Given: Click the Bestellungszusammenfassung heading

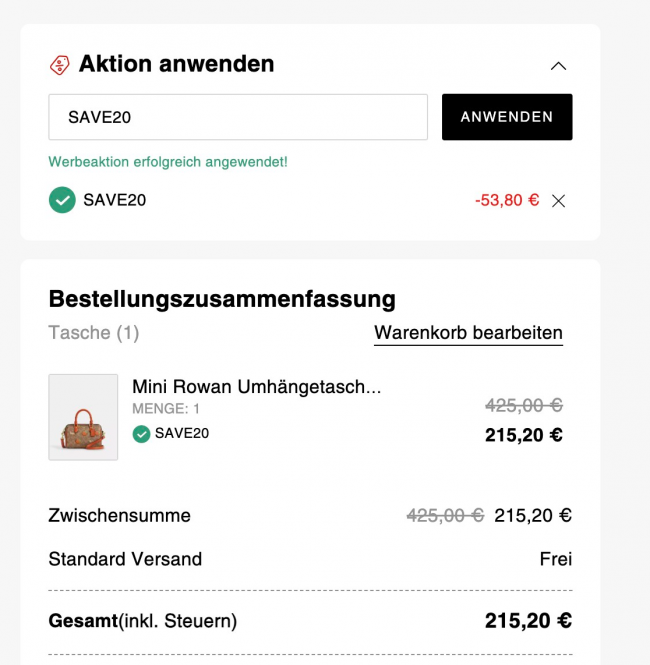Looking at the screenshot, I should click(222, 299).
